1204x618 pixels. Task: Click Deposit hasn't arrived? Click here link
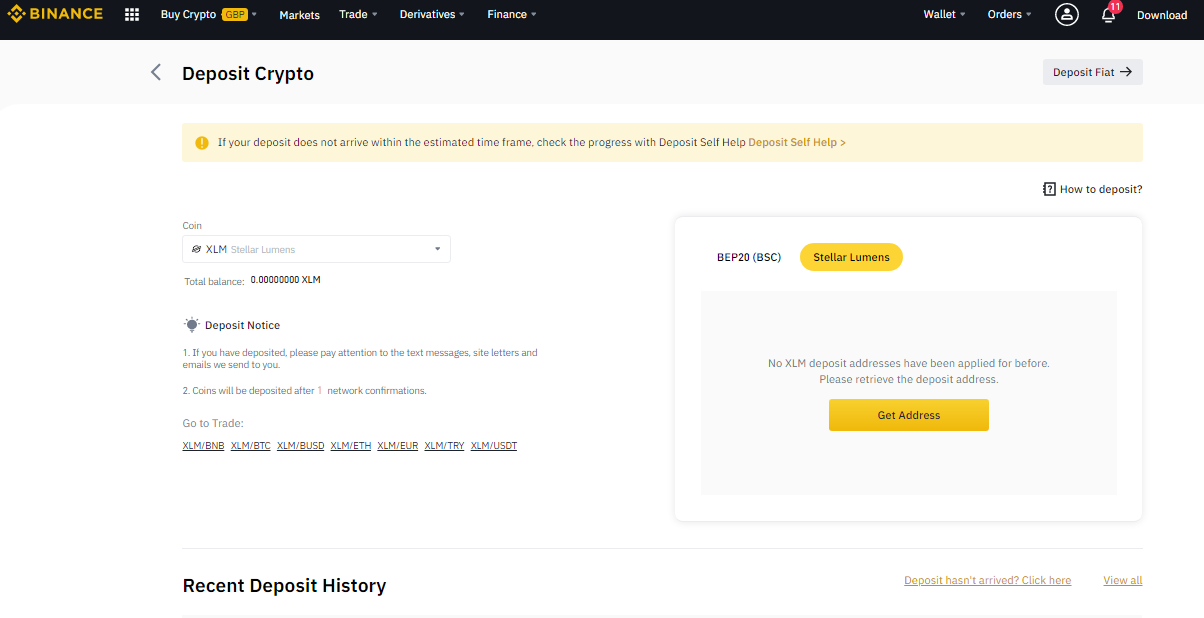point(988,580)
